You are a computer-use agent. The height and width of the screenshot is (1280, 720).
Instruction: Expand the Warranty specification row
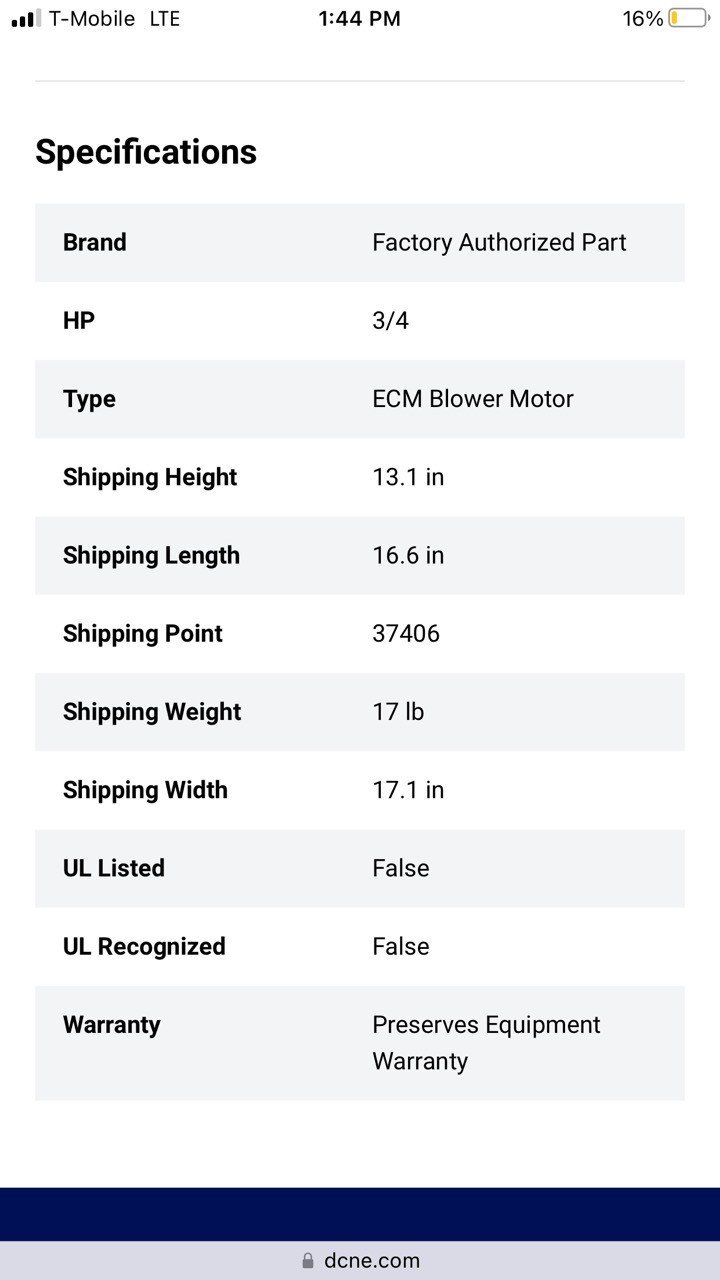tap(360, 1042)
